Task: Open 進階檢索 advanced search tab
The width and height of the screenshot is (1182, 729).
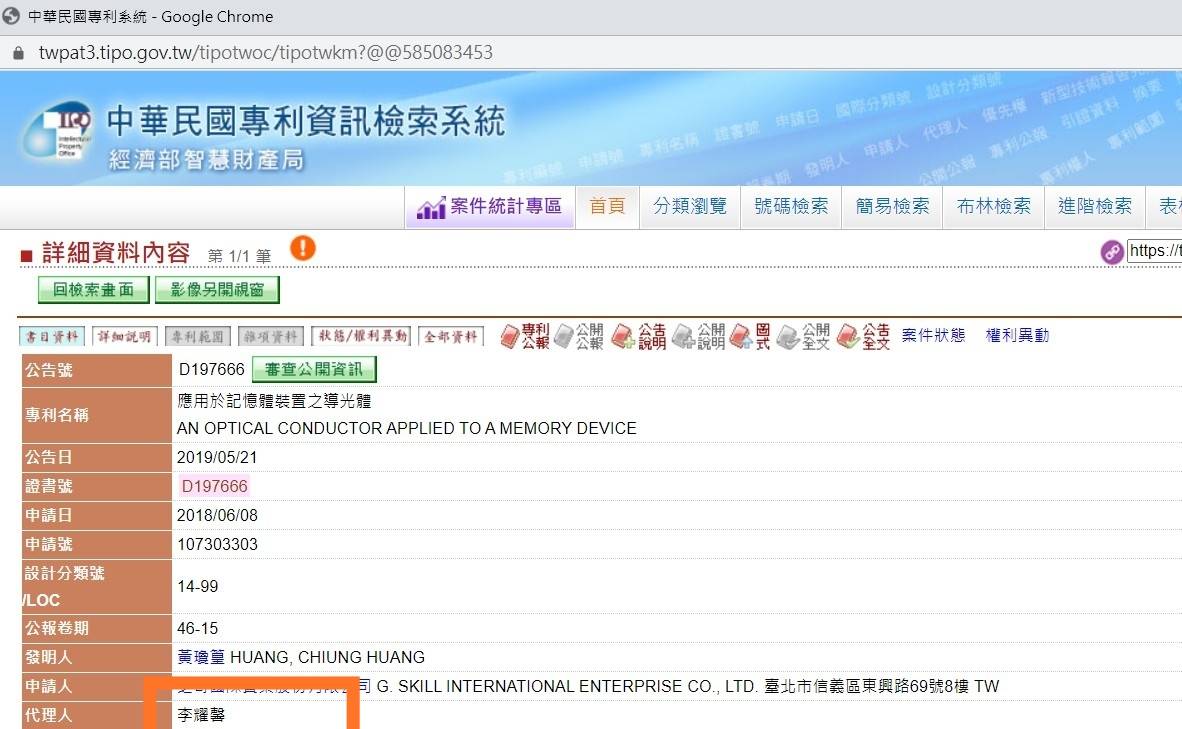Action: (1095, 207)
